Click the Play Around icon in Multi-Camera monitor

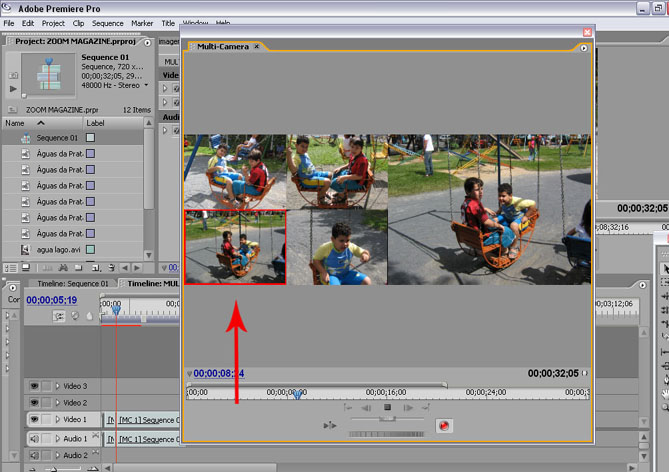tap(330, 425)
